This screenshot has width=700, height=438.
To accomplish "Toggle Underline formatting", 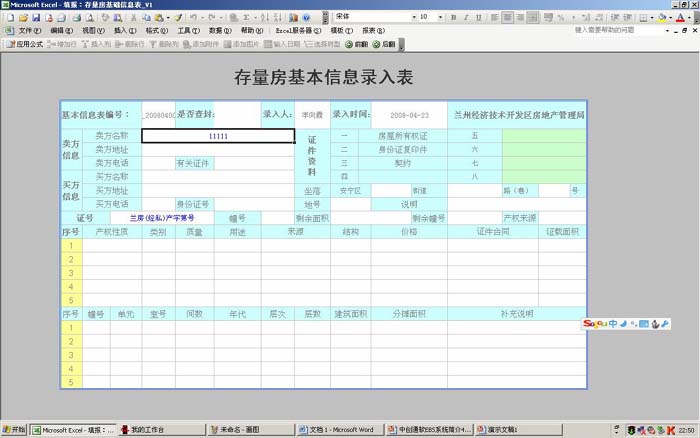I will (479, 17).
